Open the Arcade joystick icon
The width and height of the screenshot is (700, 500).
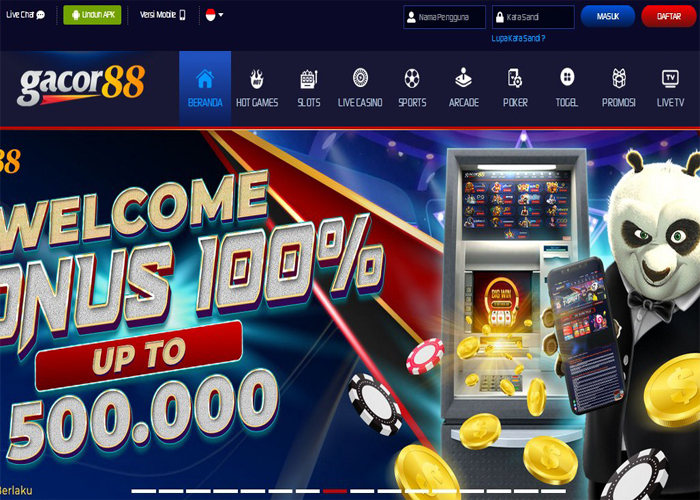pos(463,78)
